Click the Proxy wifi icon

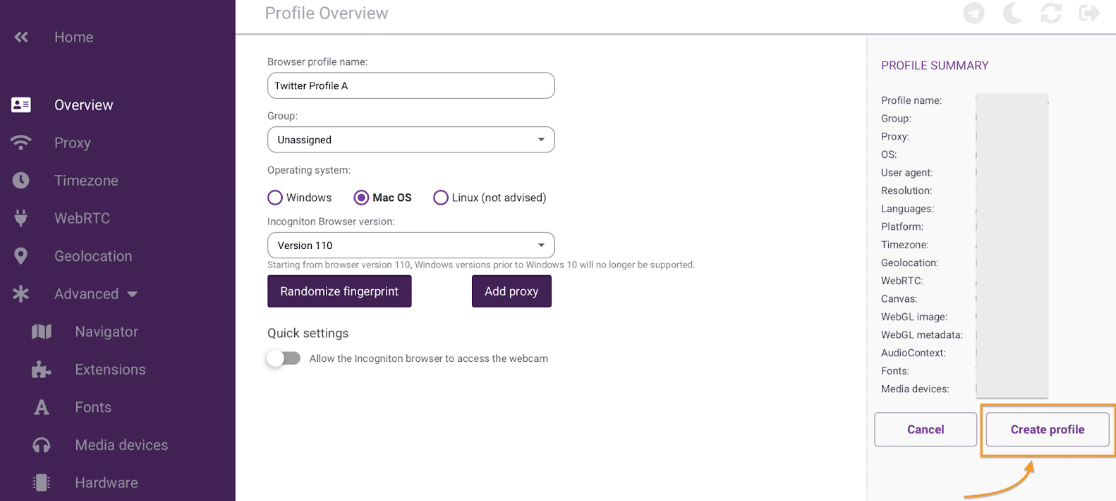(21, 142)
